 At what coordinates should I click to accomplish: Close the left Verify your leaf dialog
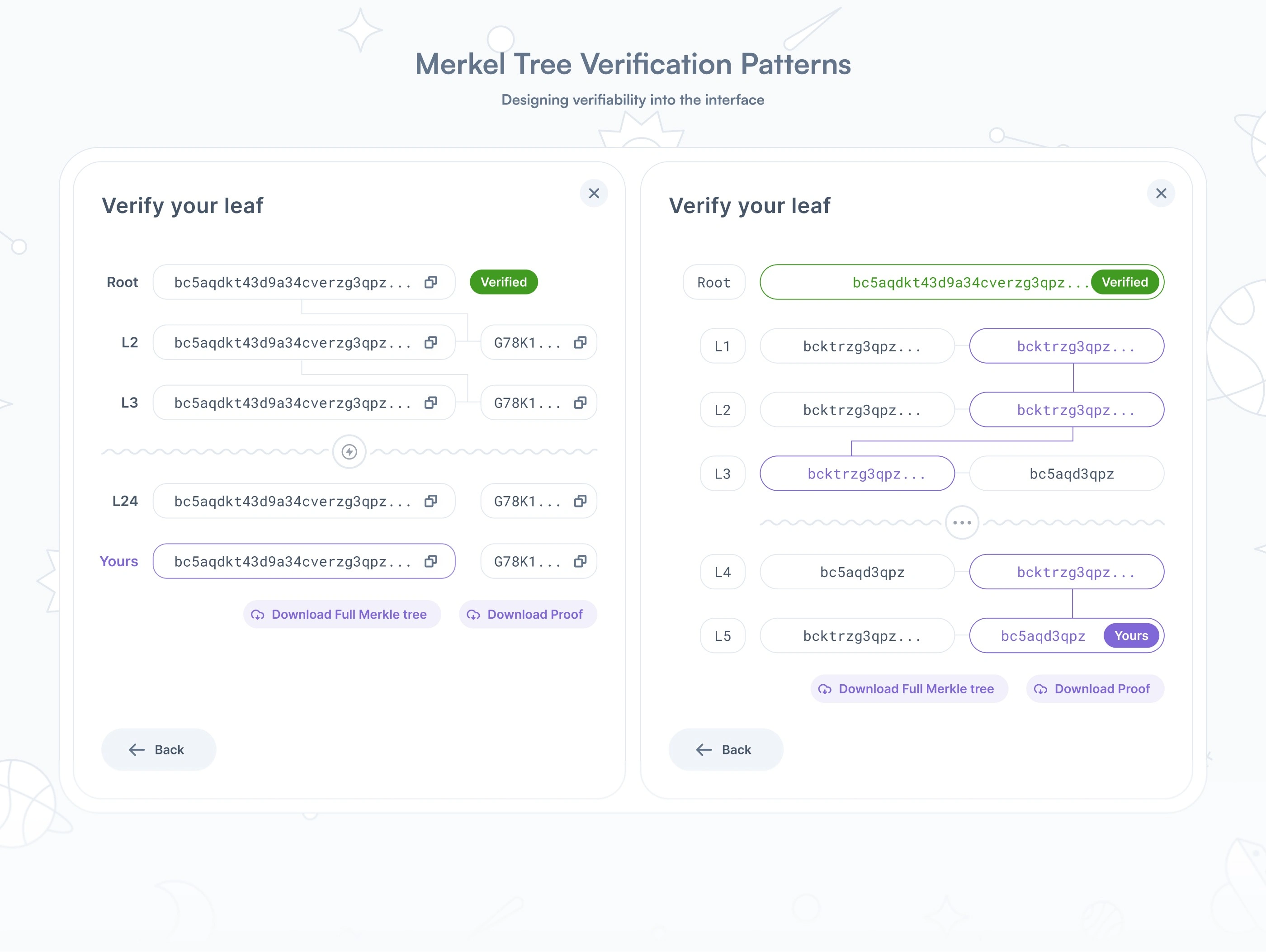(594, 194)
